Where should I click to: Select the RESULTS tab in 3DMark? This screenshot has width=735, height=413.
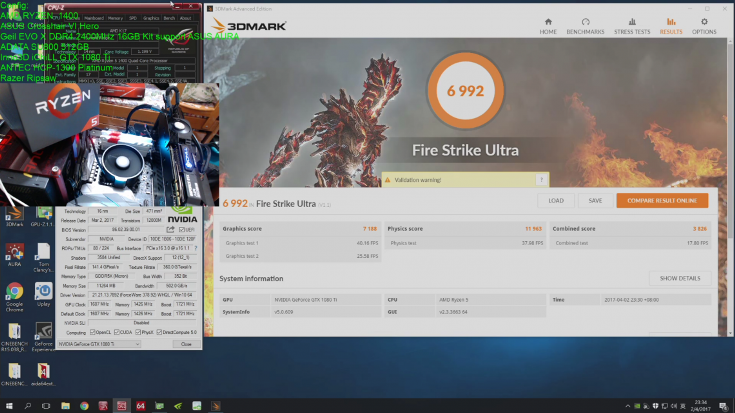point(671,26)
